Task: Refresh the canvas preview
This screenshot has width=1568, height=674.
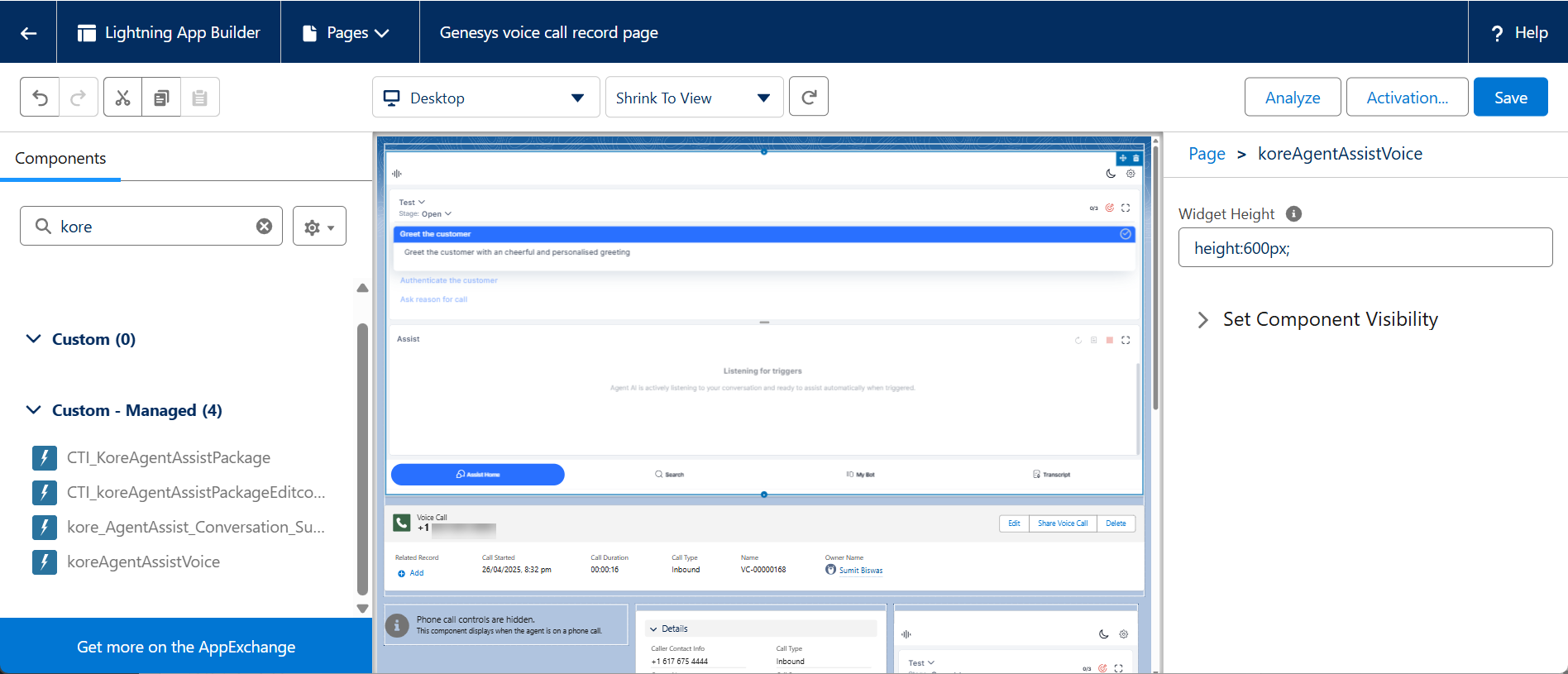Action: [809, 97]
